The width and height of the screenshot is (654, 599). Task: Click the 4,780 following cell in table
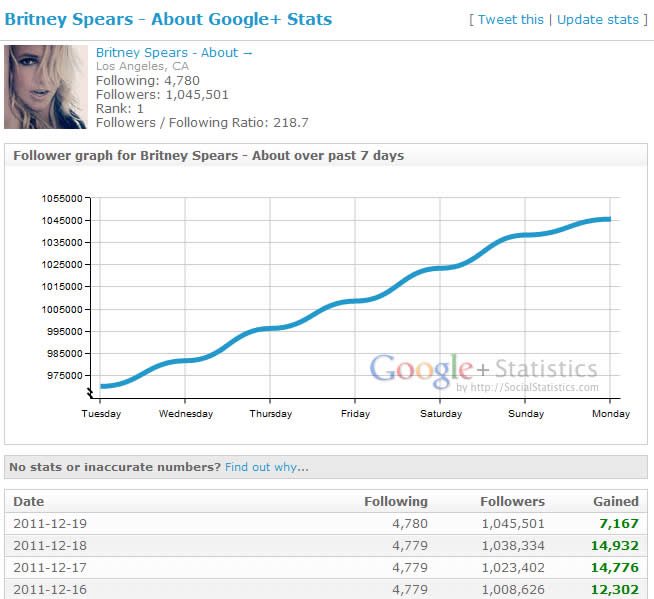pos(410,523)
